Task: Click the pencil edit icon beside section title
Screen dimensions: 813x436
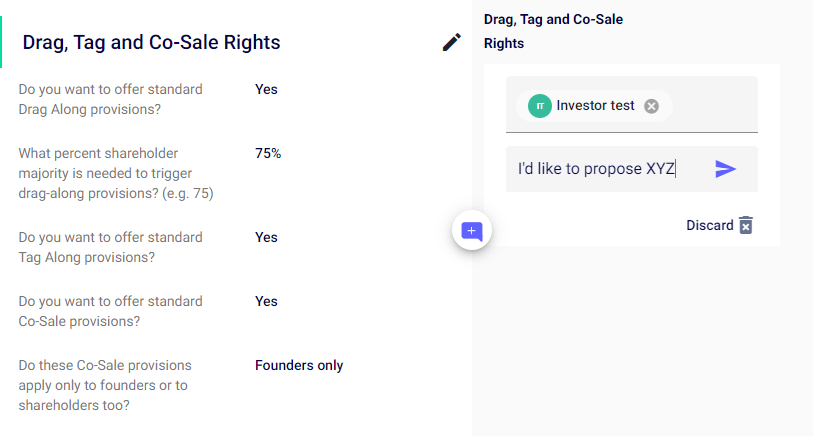Action: (x=452, y=42)
